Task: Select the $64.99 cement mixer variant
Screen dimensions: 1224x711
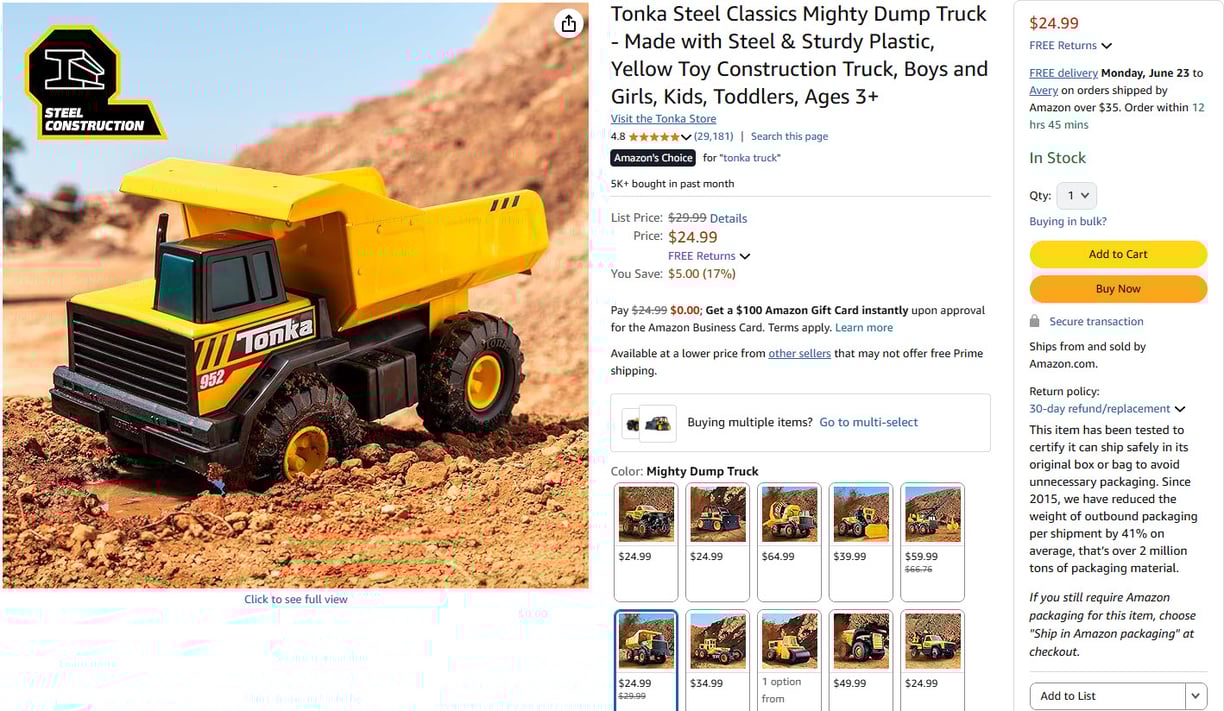Action: [x=789, y=542]
